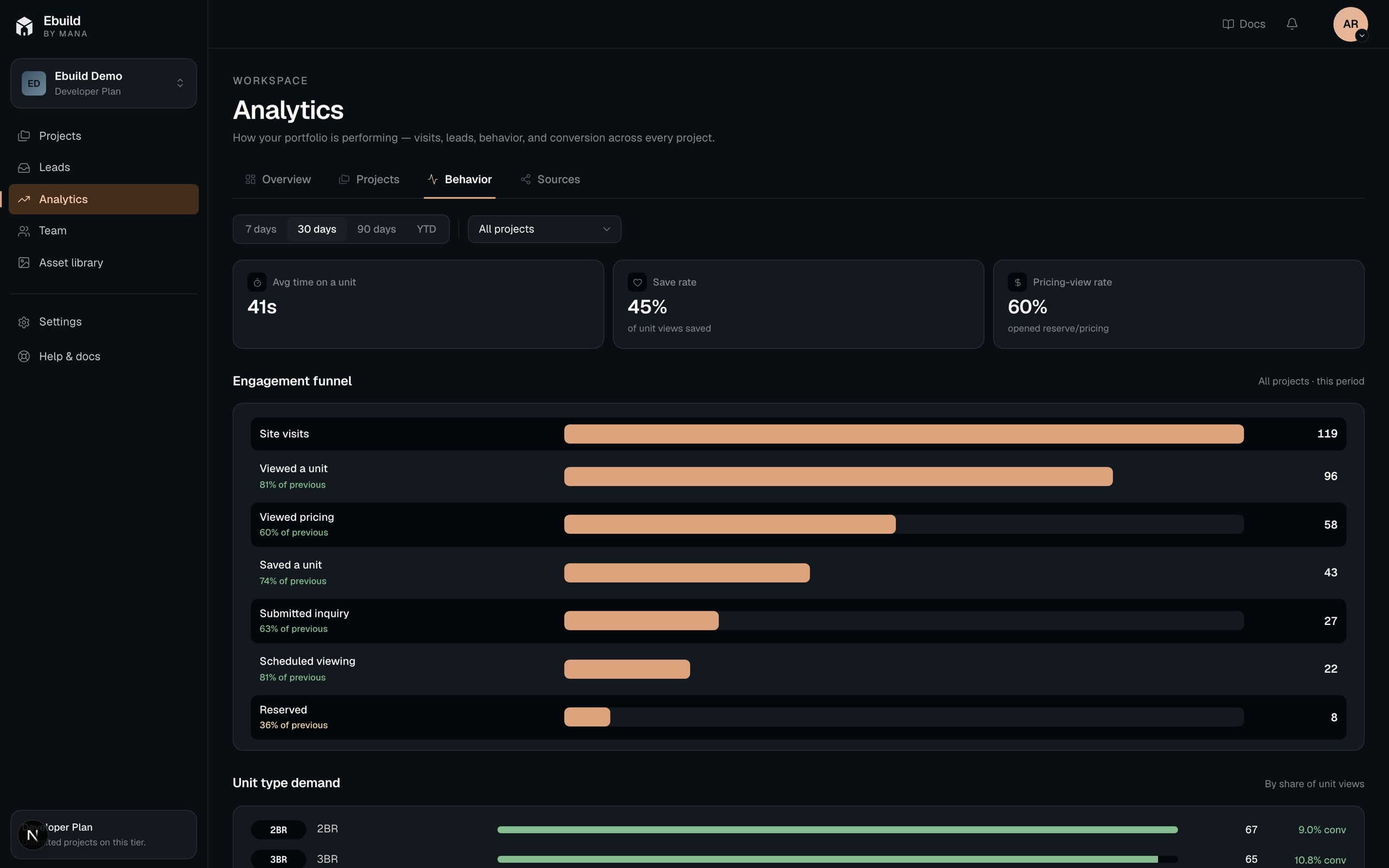Go to Projects in the sidebar
Viewport: 1389px width, 868px height.
tap(104, 136)
